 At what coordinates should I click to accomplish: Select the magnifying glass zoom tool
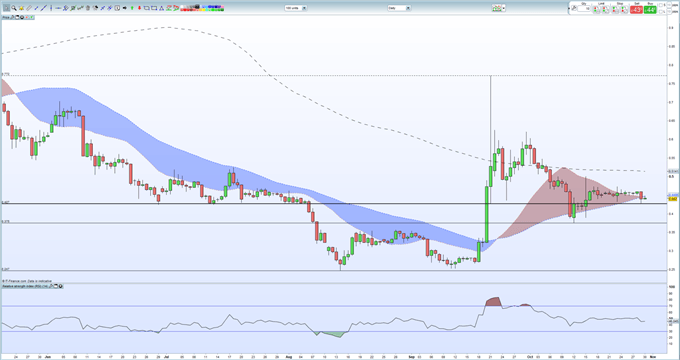pos(14,8)
